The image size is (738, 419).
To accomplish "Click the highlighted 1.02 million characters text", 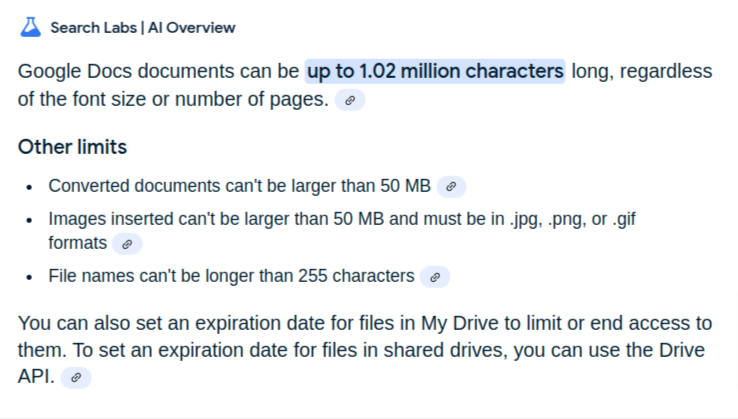I will coord(435,72).
